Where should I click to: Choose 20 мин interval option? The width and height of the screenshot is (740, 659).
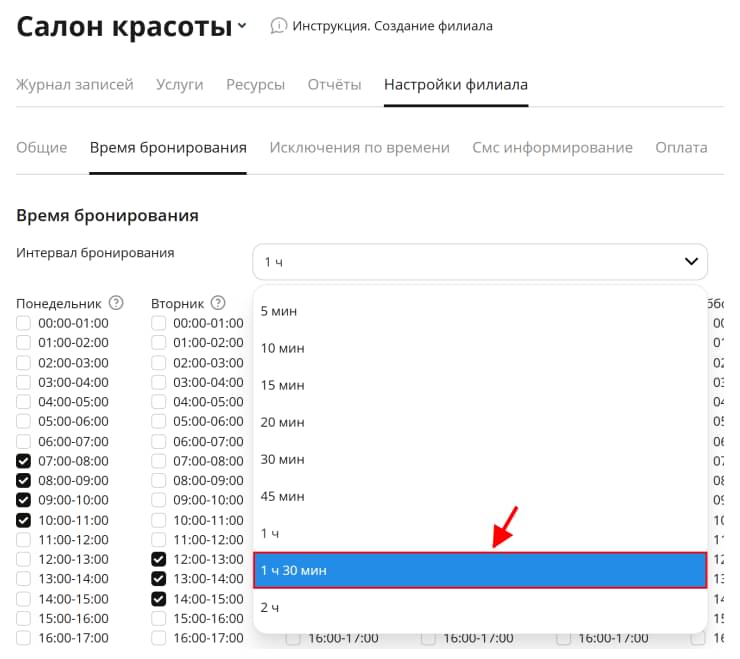(x=480, y=422)
